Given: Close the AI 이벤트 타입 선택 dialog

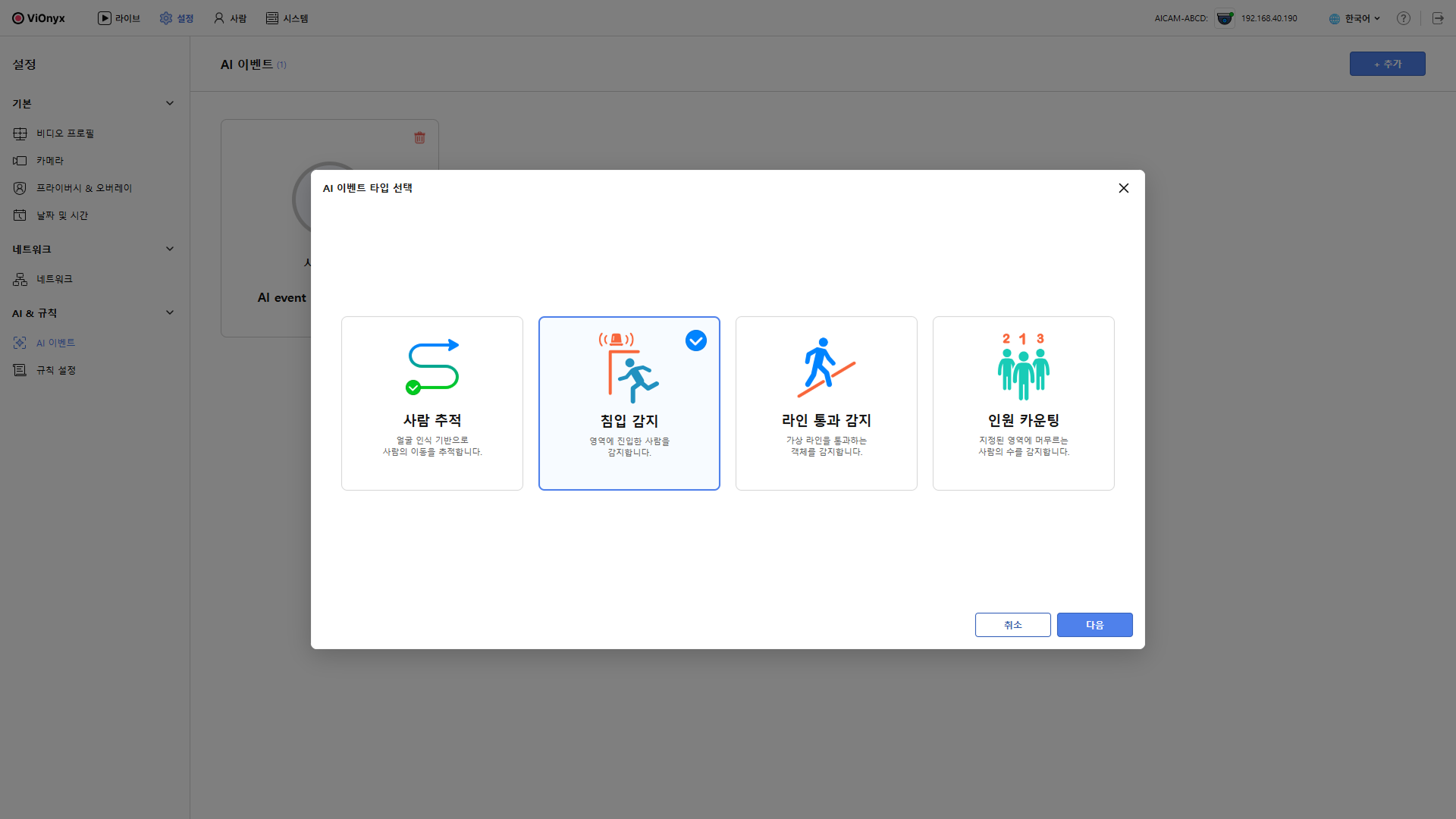Looking at the screenshot, I should tap(1123, 188).
